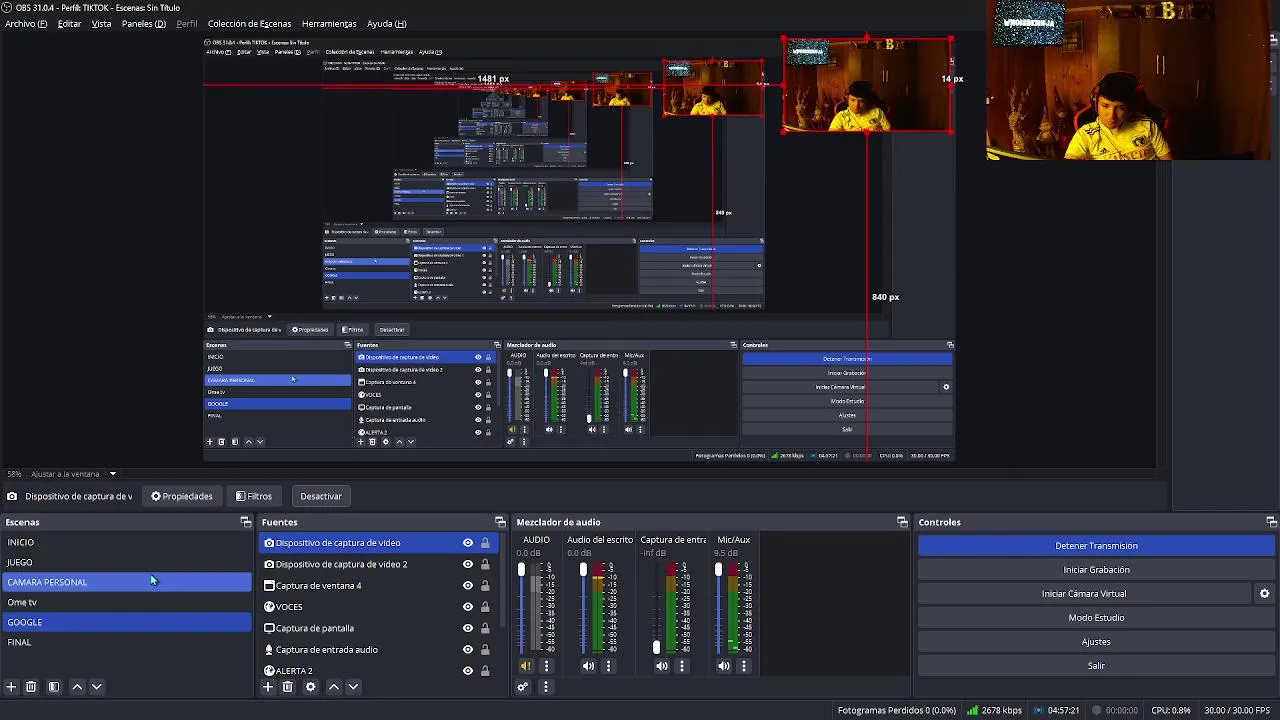Screen dimensions: 1280x720
Task: Hide the Captura de pantalla source
Action: (x=467, y=628)
